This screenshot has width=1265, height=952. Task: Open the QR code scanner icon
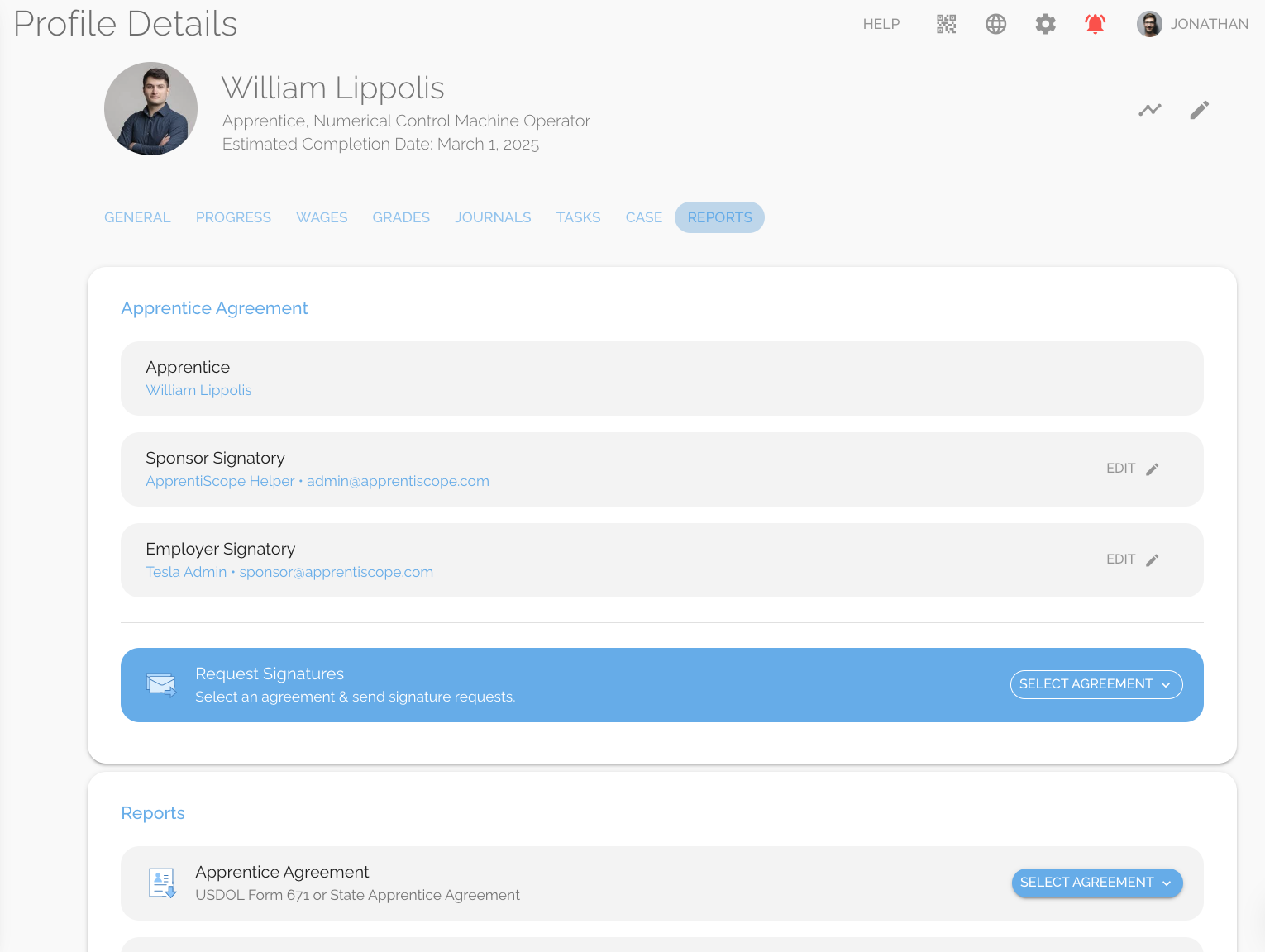946,24
